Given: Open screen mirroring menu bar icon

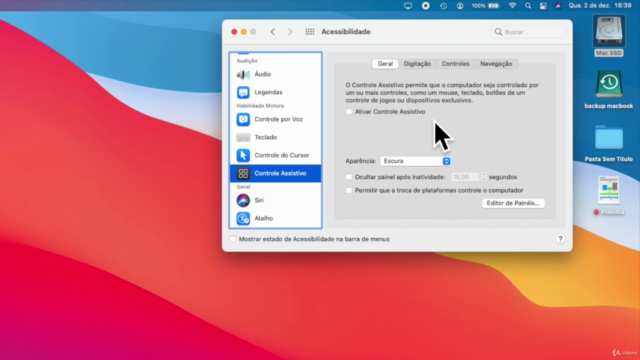Looking at the screenshot, I should (408, 6).
